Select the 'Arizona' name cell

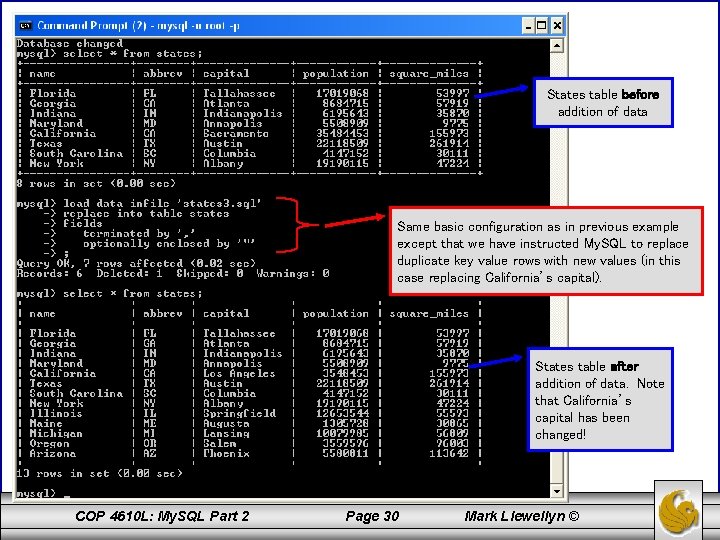click(x=53, y=454)
